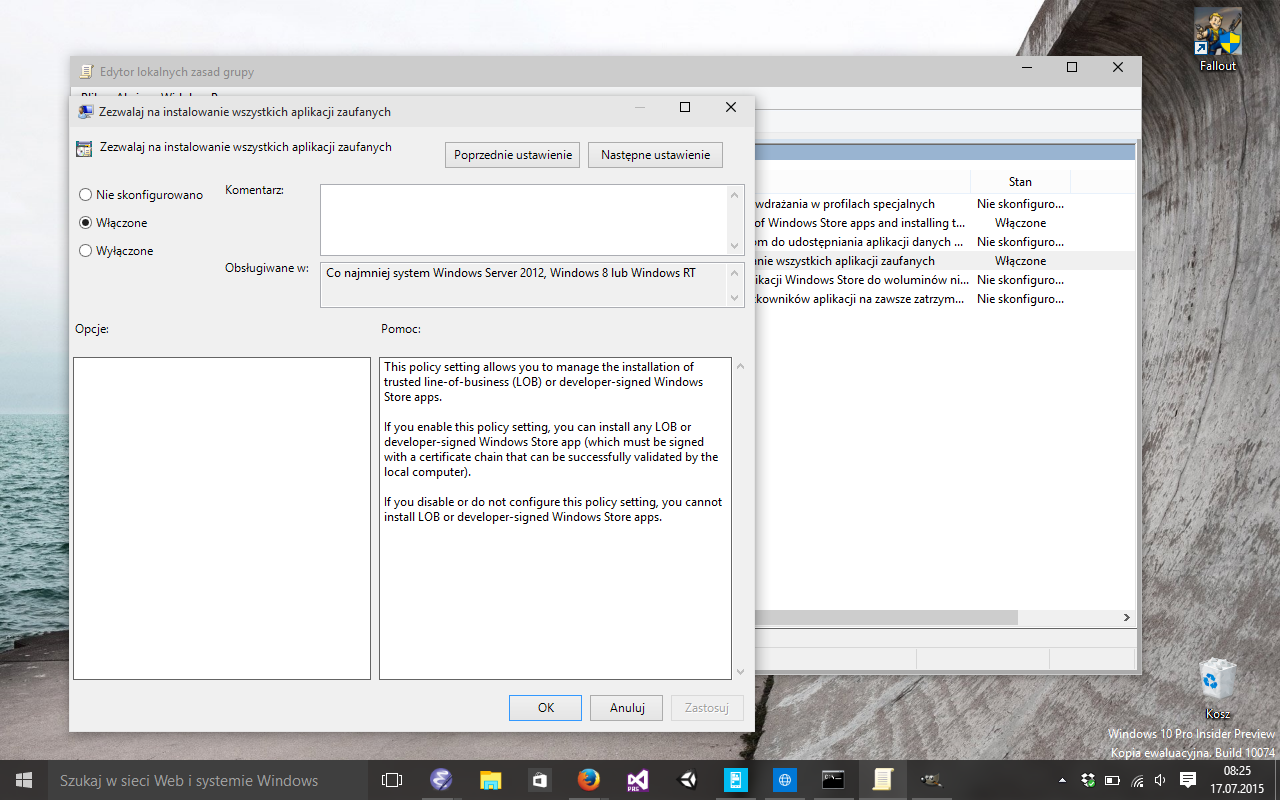Choose the 'Wyłączone' radio button
The height and width of the screenshot is (800, 1280).
(86, 251)
